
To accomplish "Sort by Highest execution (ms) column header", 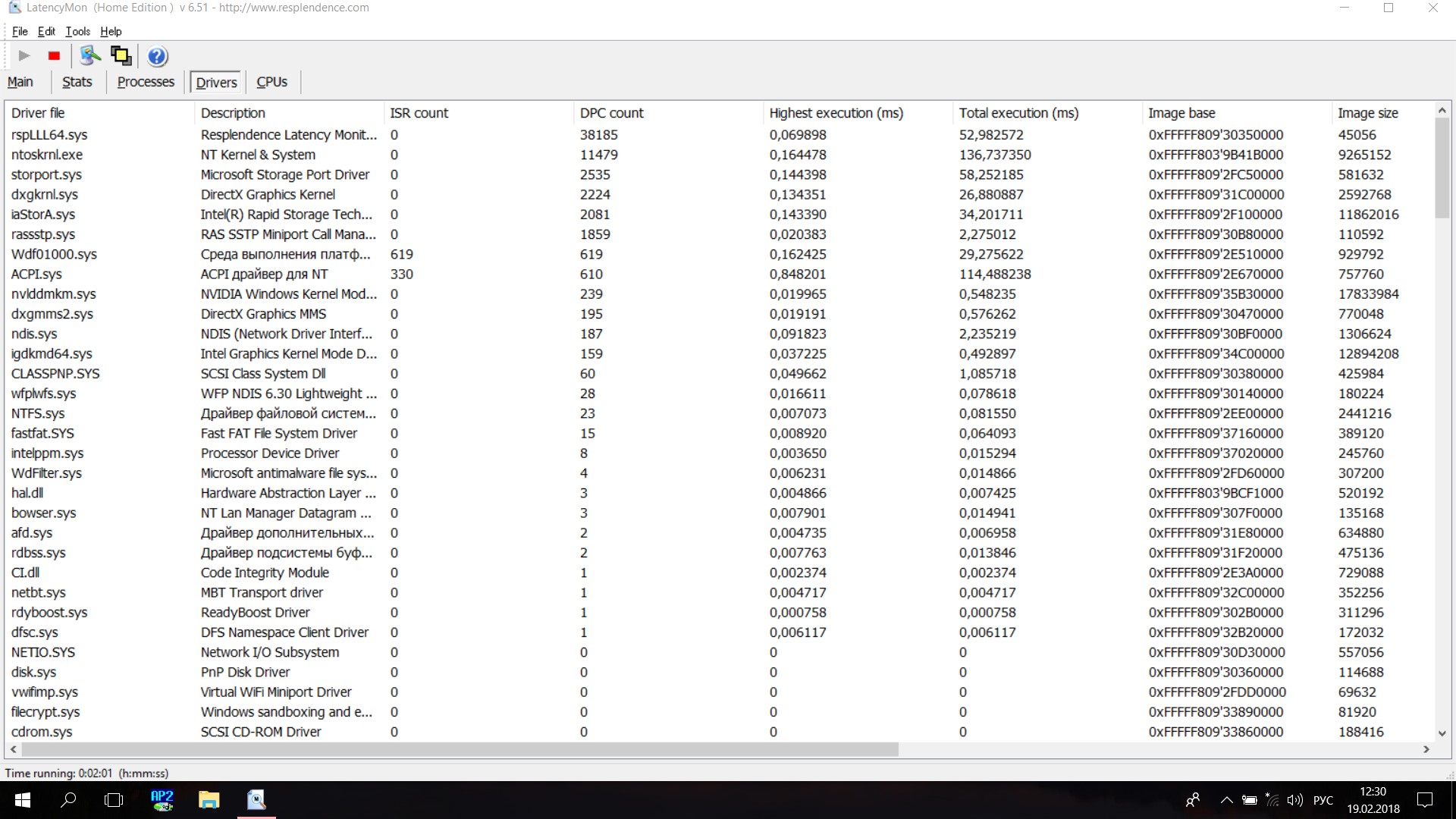I will tap(836, 113).
